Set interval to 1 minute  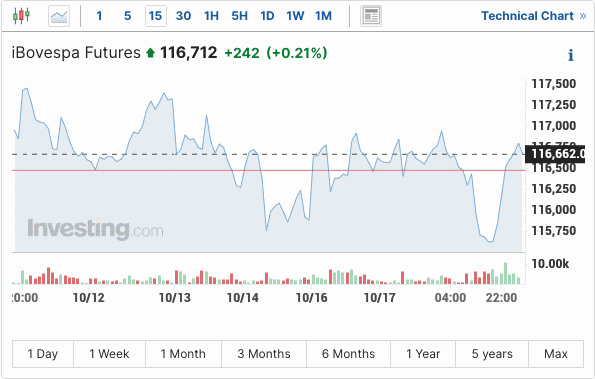pos(99,16)
